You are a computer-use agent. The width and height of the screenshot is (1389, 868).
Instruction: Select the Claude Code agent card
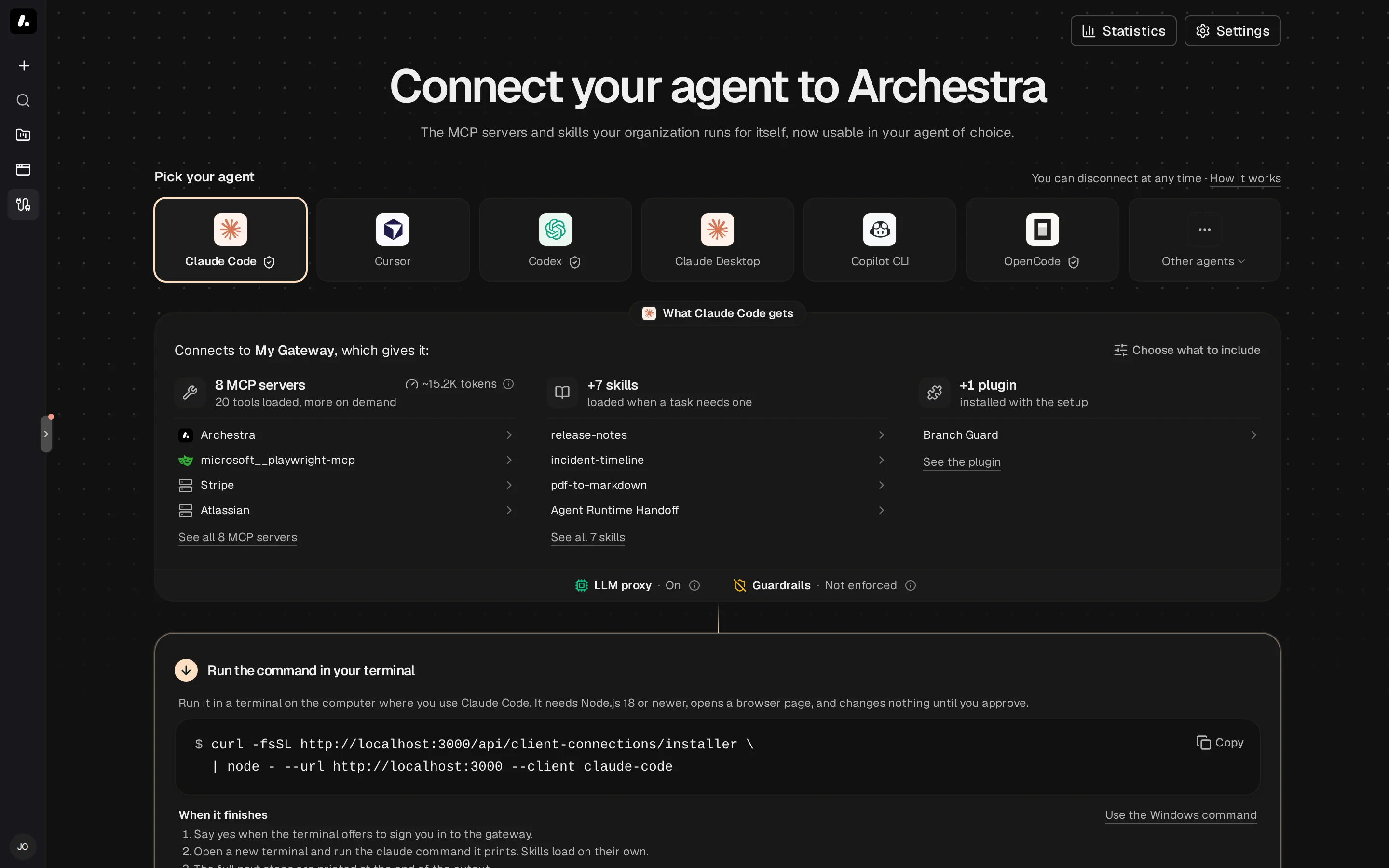(230, 239)
